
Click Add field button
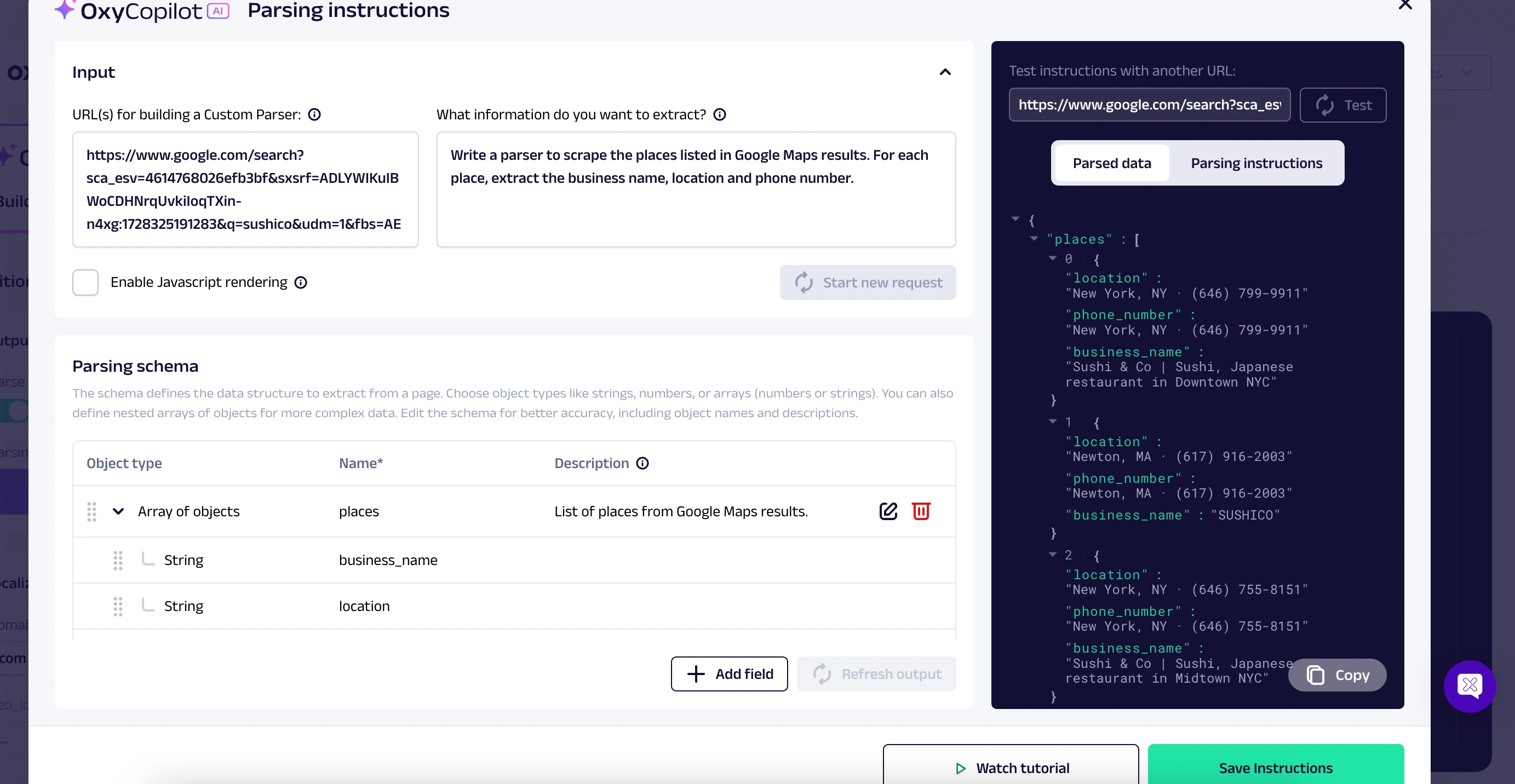(x=729, y=673)
